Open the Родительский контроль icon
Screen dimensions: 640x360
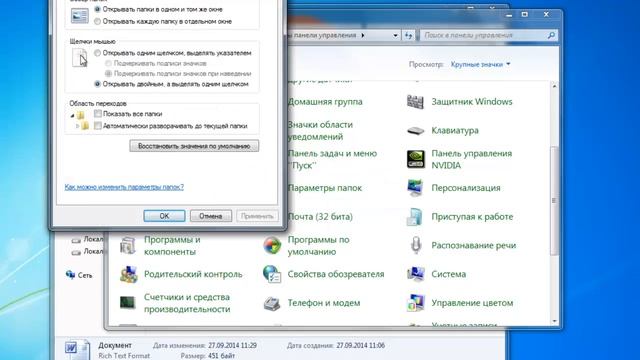(x=128, y=274)
